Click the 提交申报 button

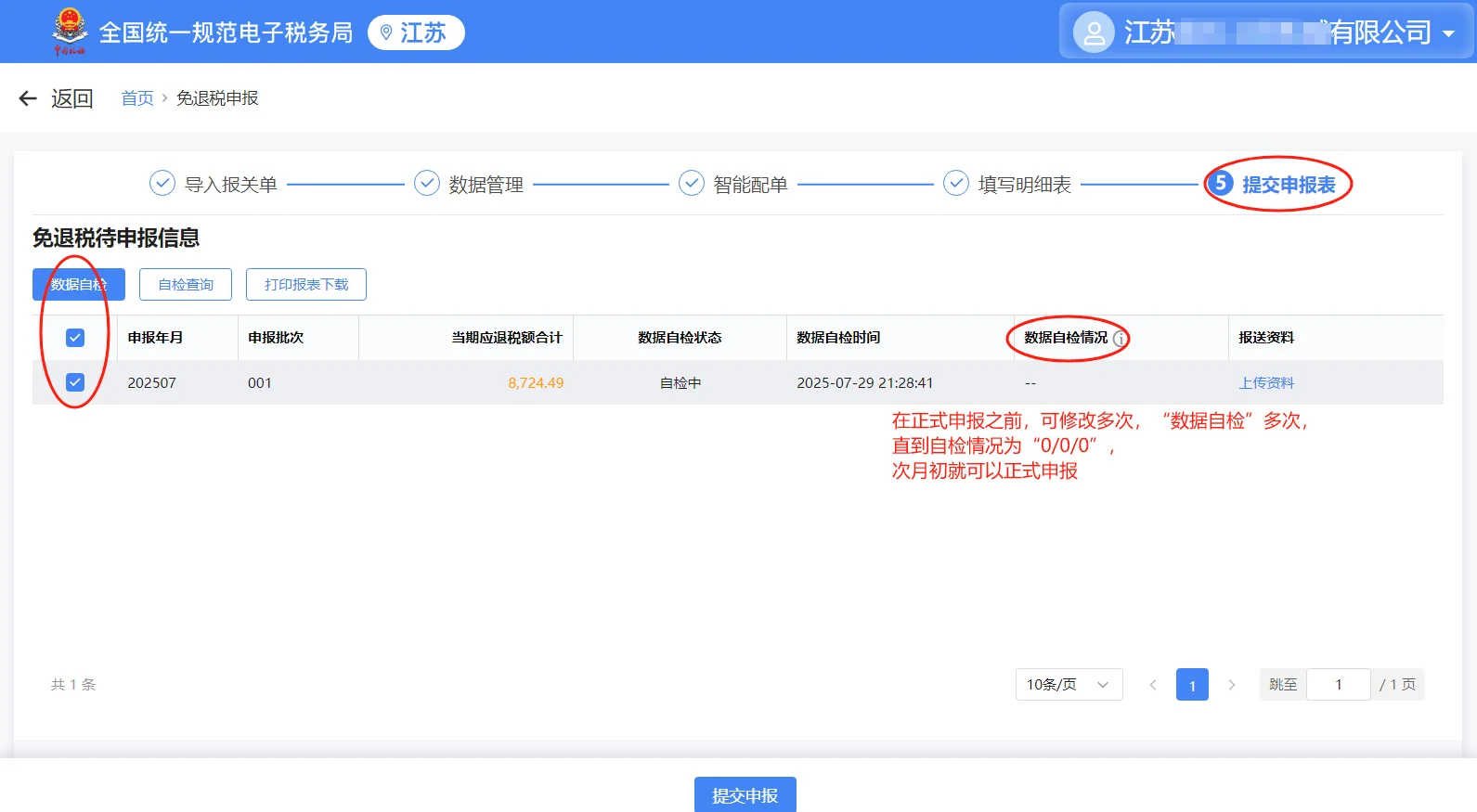pyautogui.click(x=745, y=795)
